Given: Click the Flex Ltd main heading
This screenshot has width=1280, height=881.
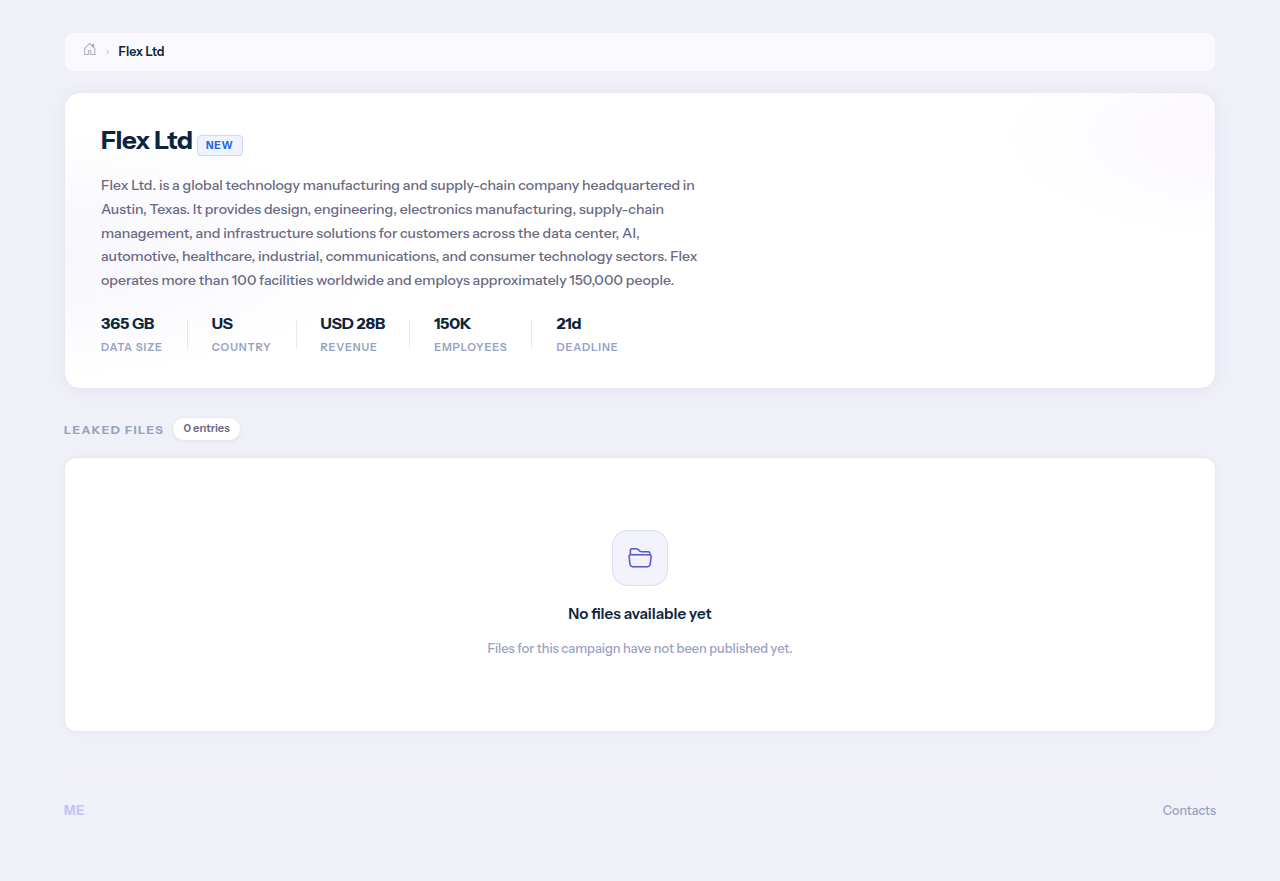Looking at the screenshot, I should [x=146, y=141].
